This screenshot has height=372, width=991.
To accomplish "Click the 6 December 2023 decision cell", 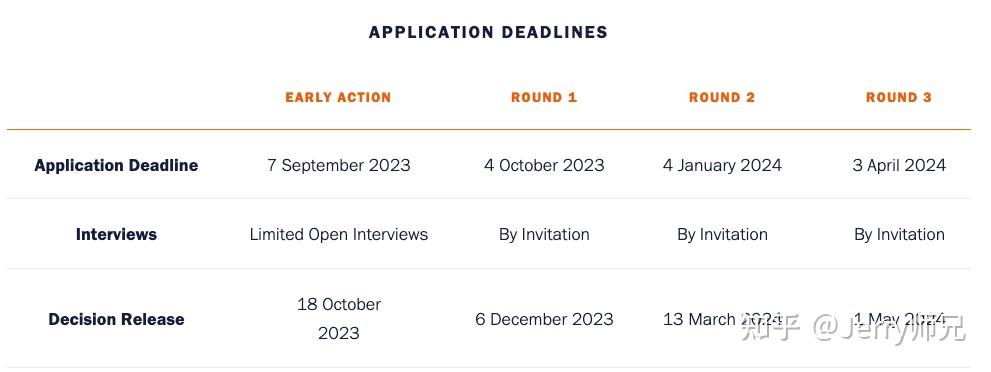I will coord(544,319).
